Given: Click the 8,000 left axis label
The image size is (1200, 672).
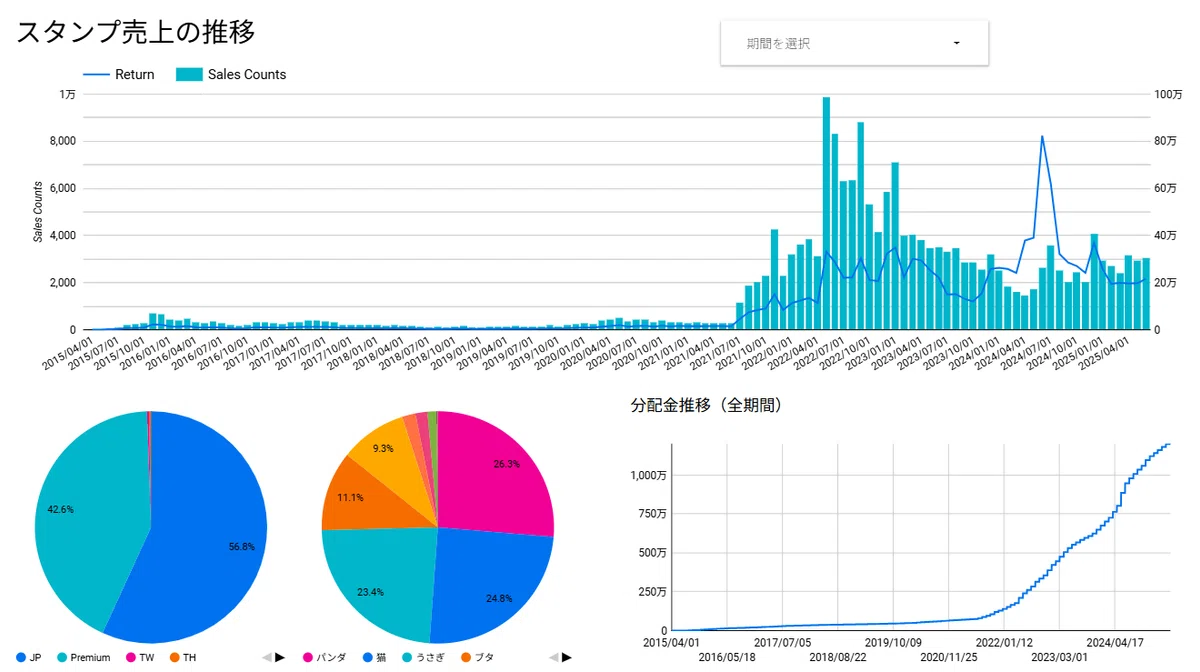Looking at the screenshot, I should pos(62,141).
